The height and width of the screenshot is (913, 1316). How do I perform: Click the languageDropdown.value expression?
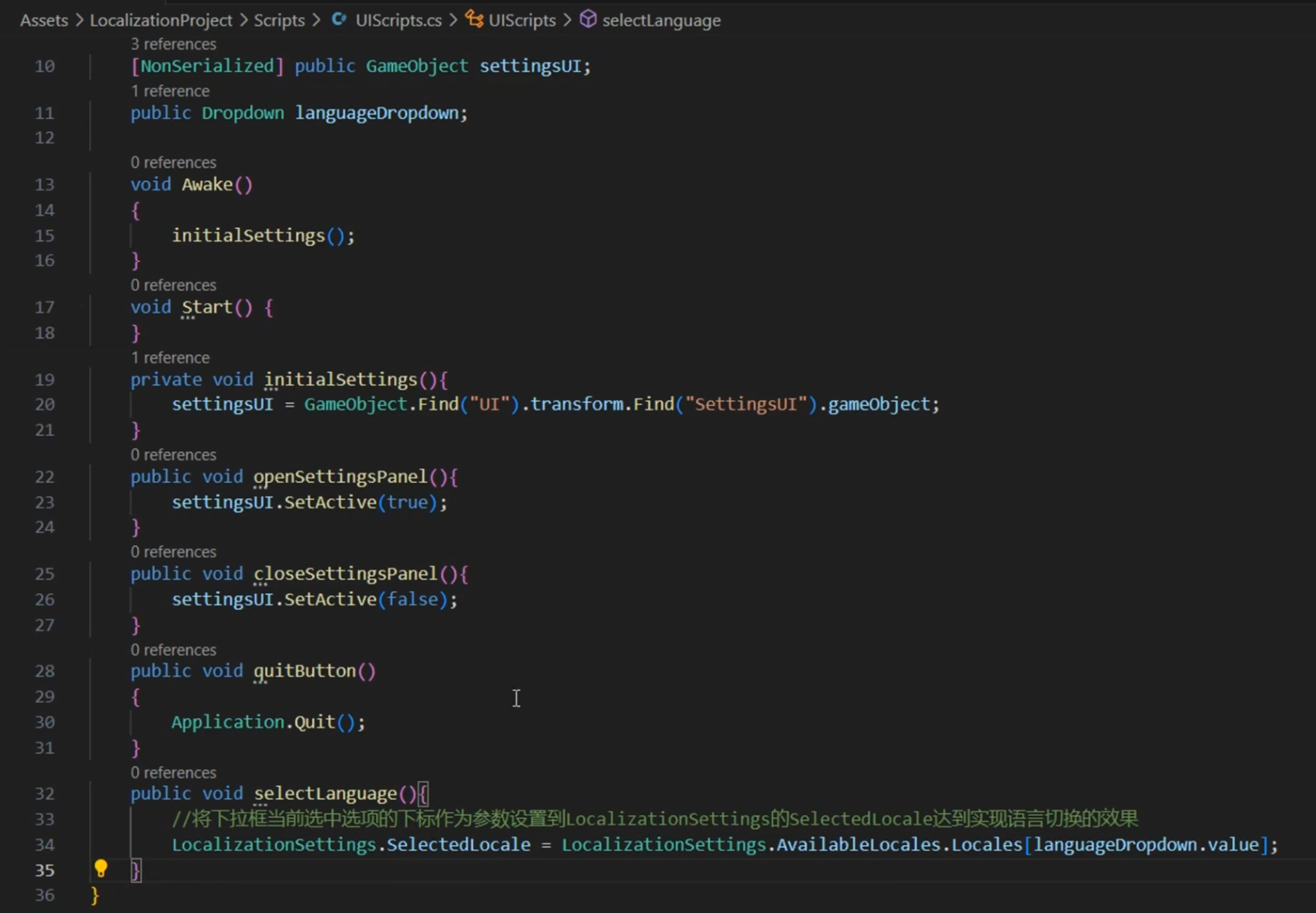click(x=1145, y=844)
